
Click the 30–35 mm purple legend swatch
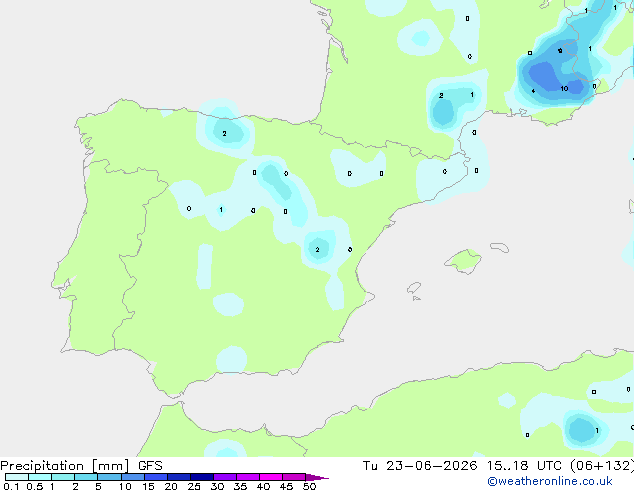click(224, 477)
